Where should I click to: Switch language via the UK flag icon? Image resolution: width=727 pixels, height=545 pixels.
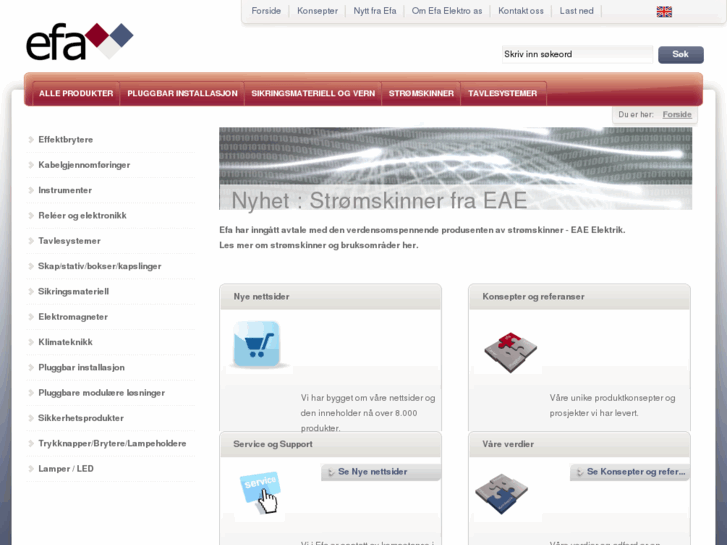tap(664, 12)
